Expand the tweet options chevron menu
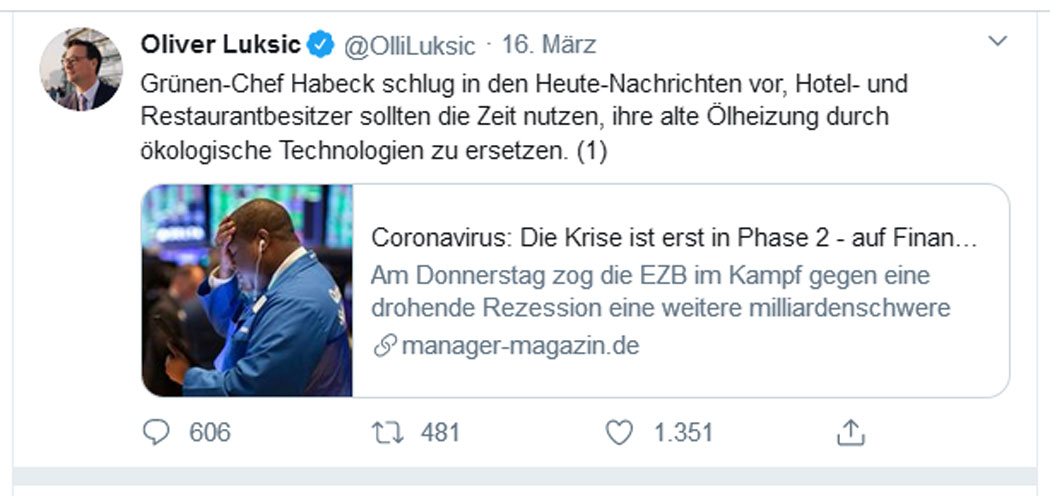The image size is (1050, 496). point(998,42)
